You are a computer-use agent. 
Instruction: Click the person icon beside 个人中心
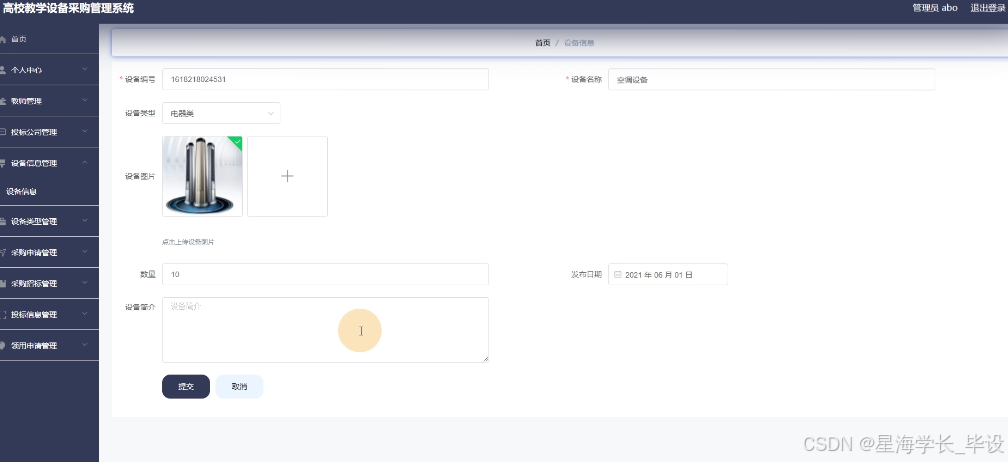click(3, 69)
